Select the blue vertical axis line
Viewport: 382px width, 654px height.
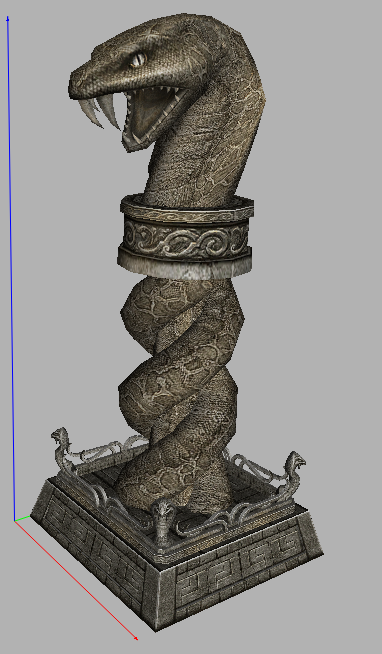click(10, 267)
